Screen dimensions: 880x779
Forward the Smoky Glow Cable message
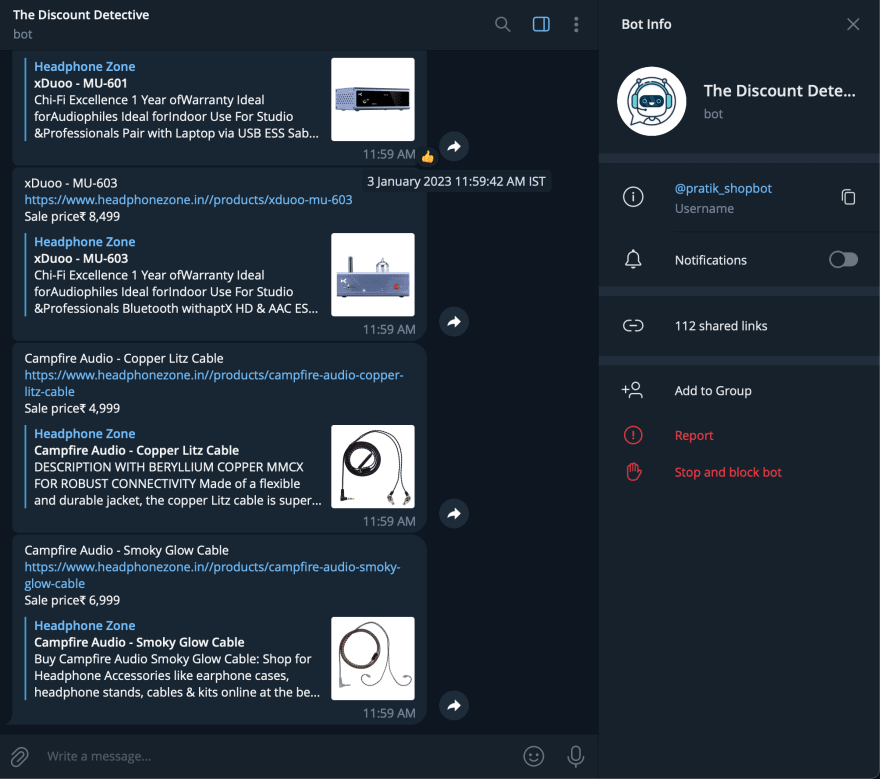pos(454,706)
